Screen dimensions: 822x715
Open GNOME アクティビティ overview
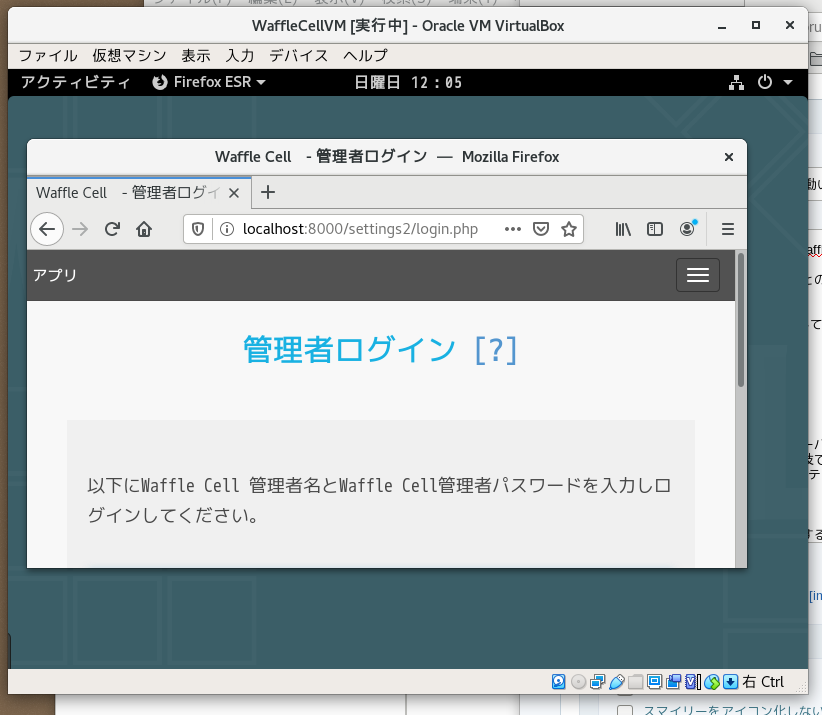tap(75, 82)
